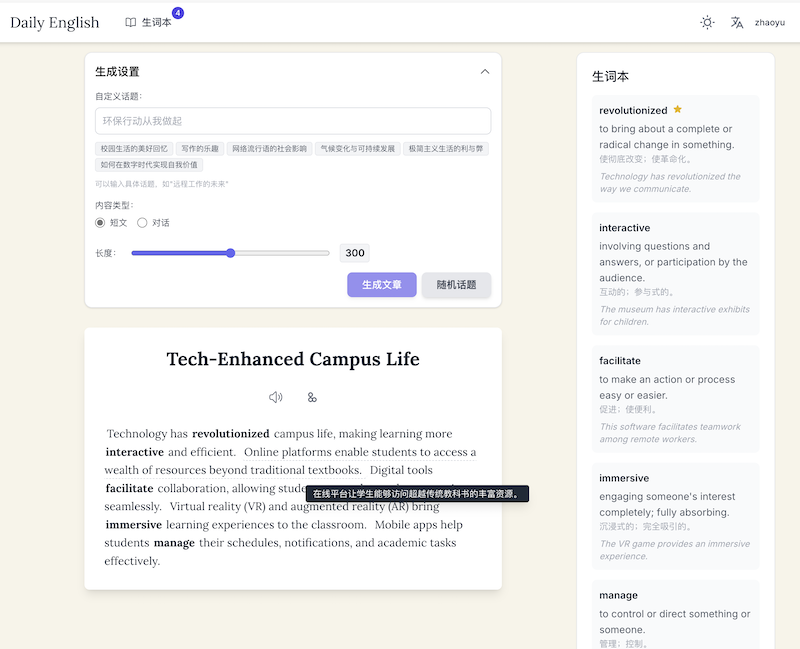Click the gold star next to revolutionized
The height and width of the screenshot is (649, 800).
[677, 110]
